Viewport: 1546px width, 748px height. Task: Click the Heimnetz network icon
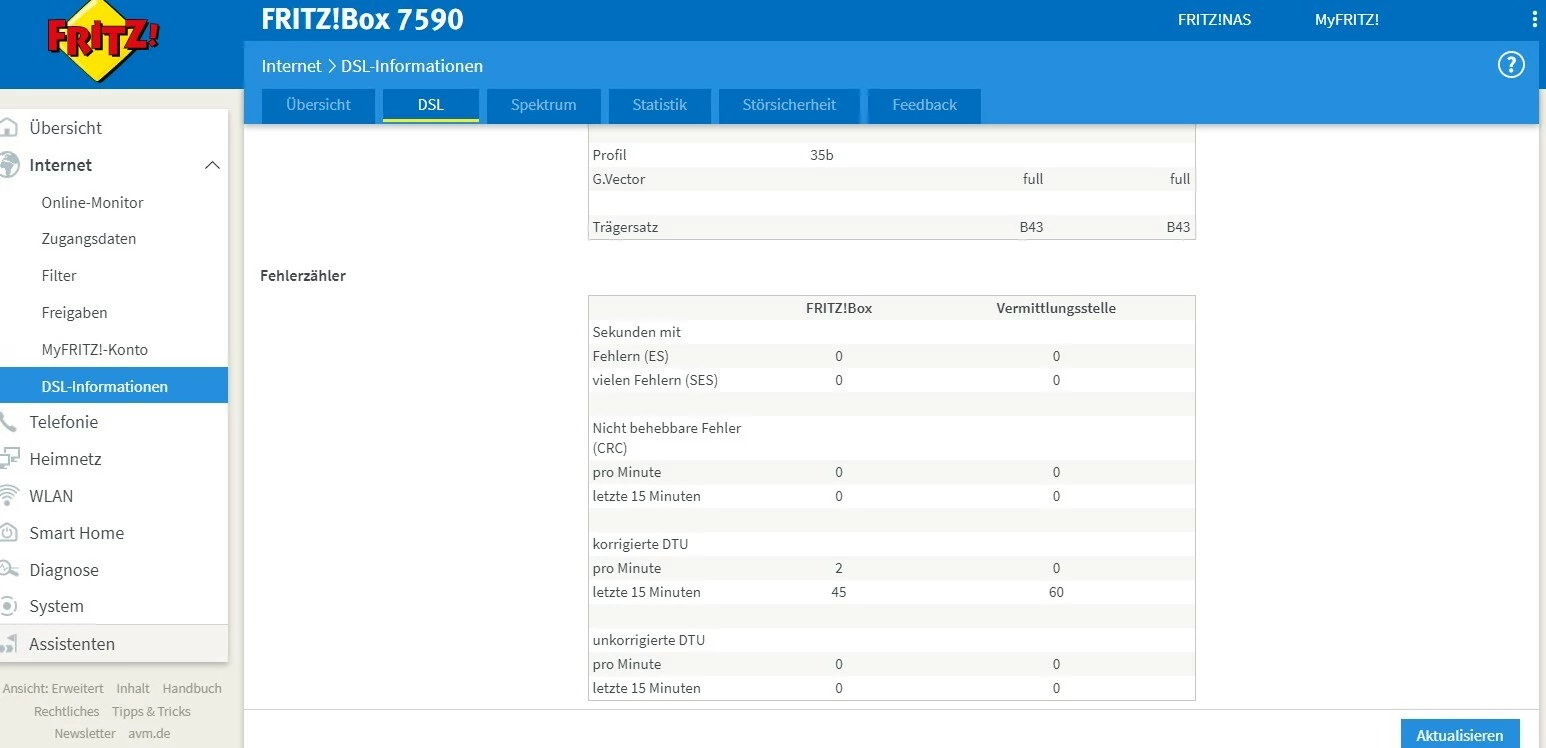(9, 459)
